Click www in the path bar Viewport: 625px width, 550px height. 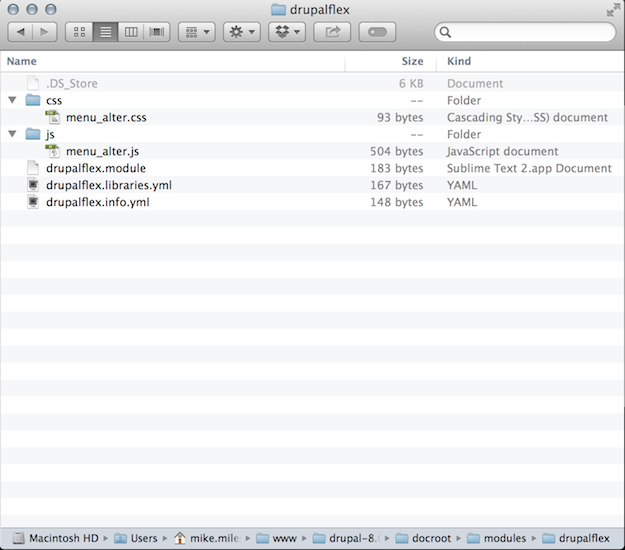[x=276, y=538]
